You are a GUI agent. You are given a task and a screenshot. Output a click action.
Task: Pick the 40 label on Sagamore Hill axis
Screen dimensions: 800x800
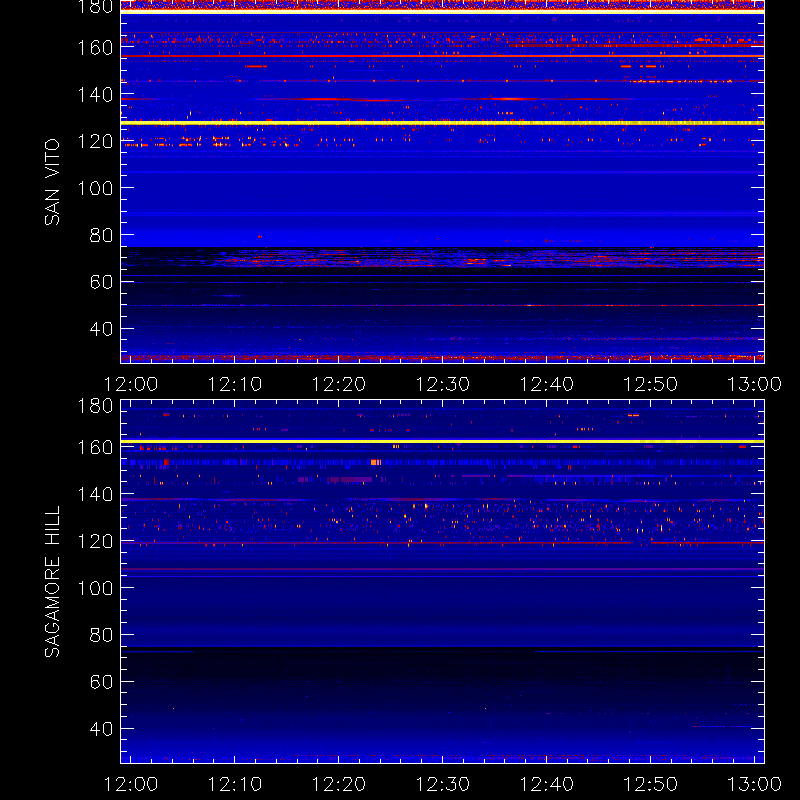point(101,729)
